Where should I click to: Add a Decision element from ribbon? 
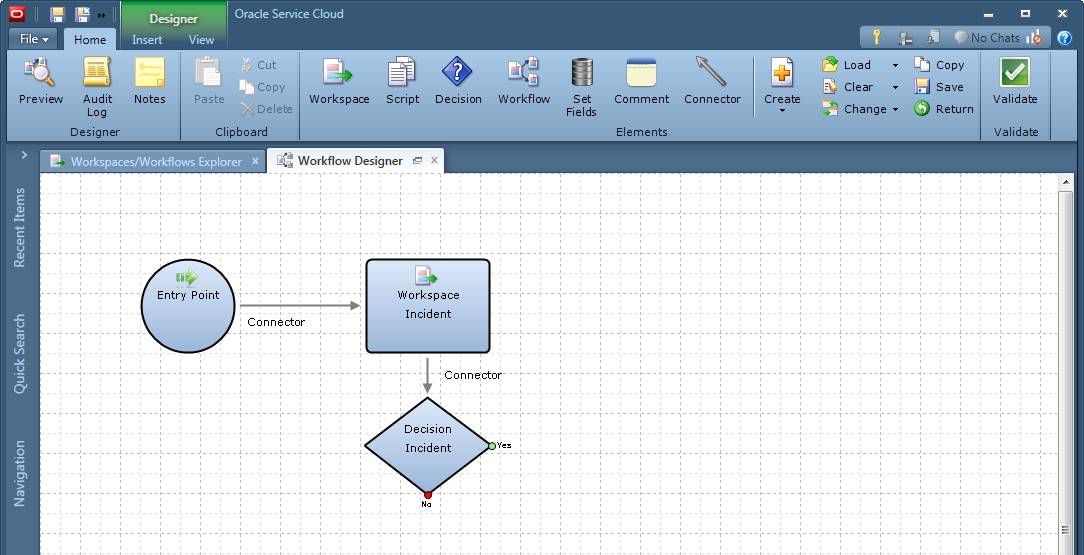(x=458, y=81)
